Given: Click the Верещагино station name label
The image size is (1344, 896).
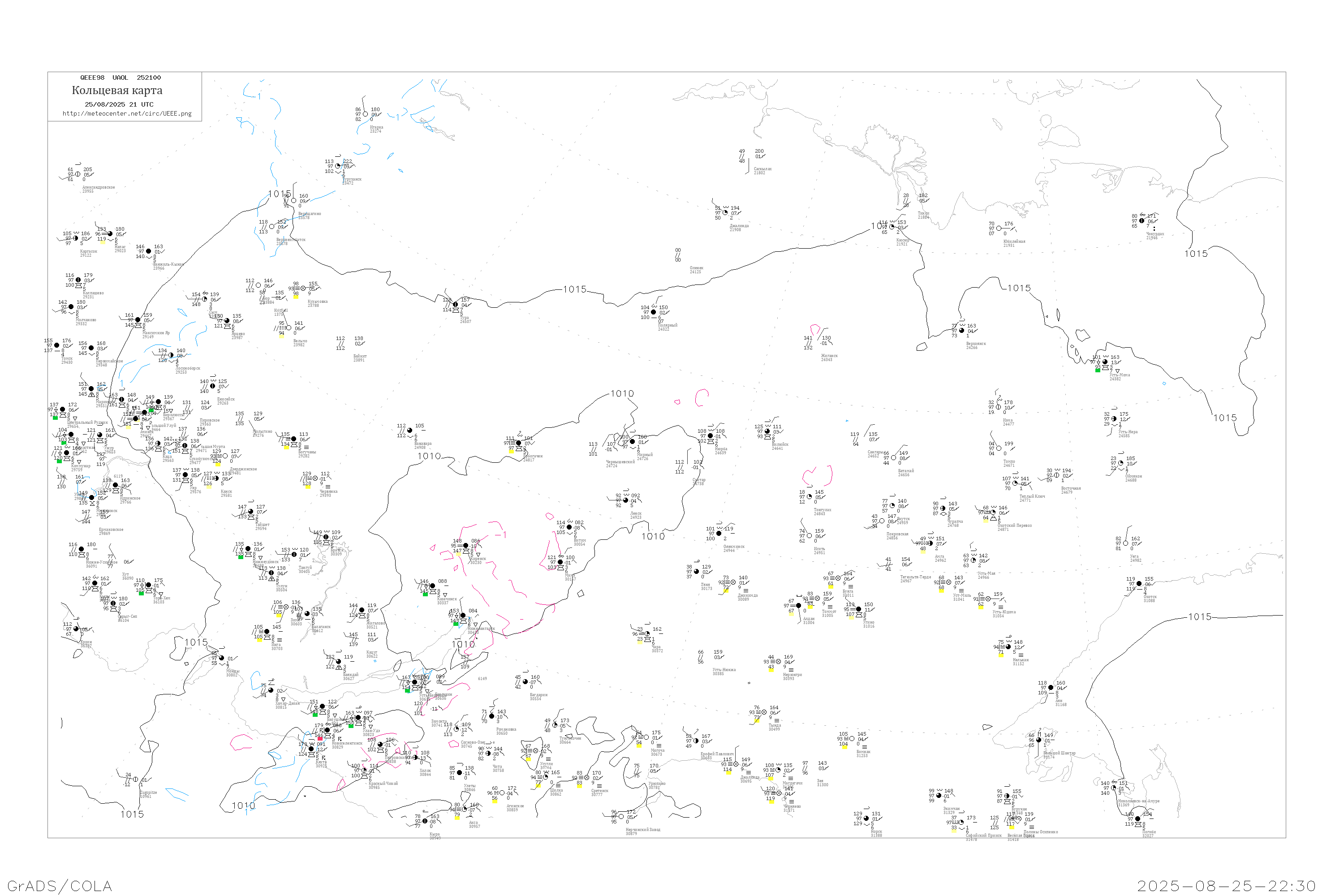Looking at the screenshot, I should tap(309, 214).
